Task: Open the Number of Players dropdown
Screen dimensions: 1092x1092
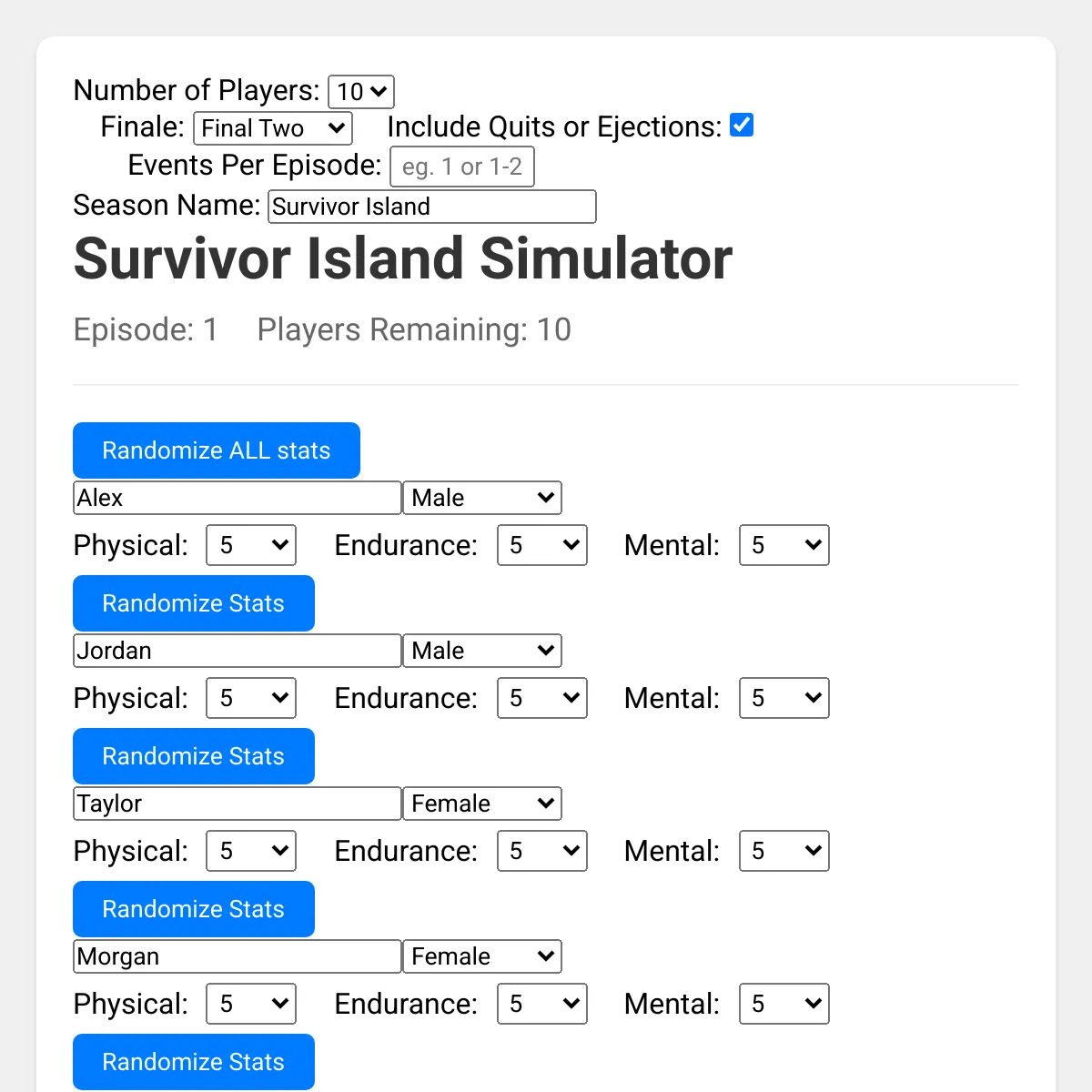Action: pos(360,92)
